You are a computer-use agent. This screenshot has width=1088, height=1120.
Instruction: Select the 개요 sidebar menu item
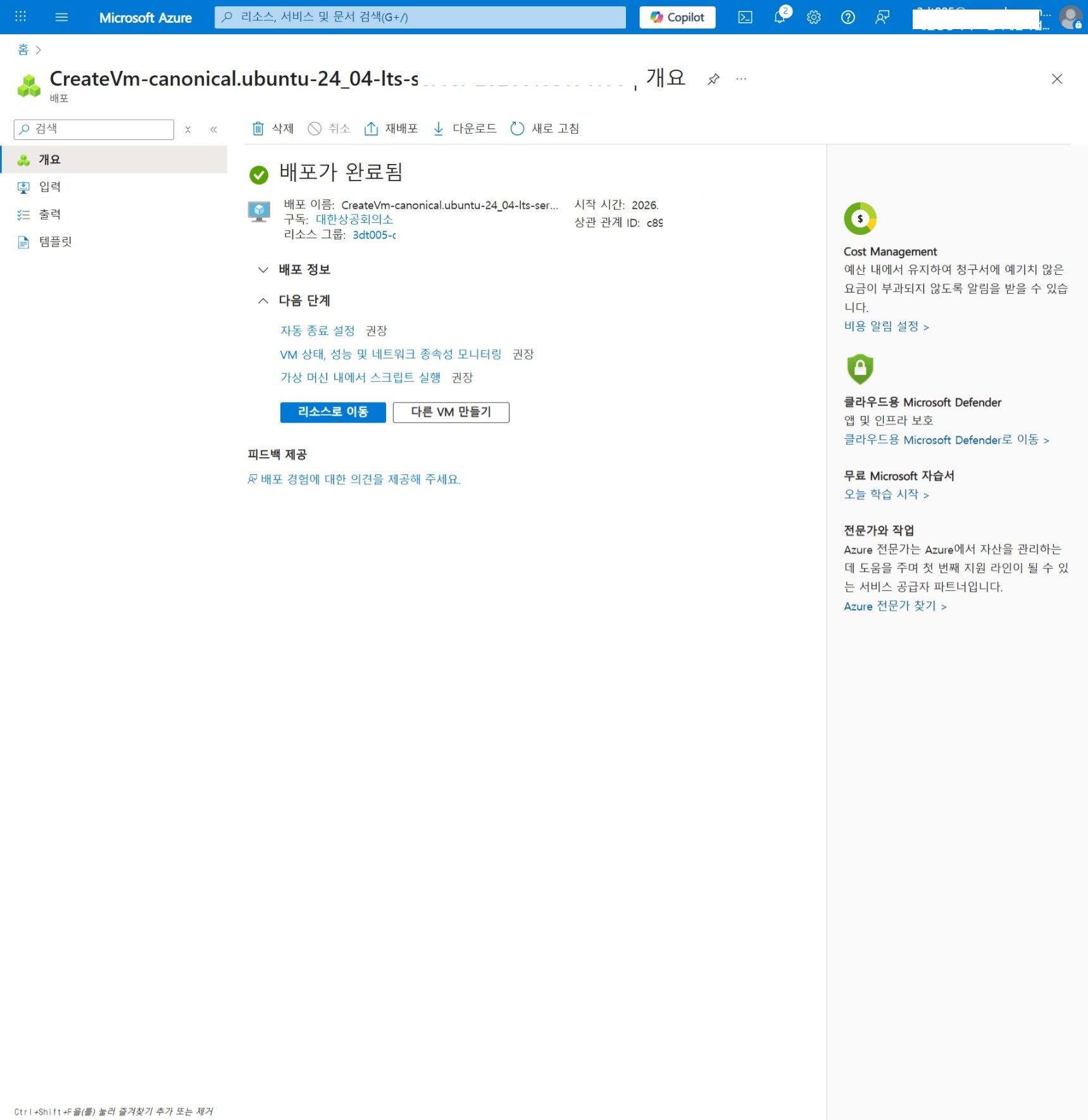coord(114,160)
